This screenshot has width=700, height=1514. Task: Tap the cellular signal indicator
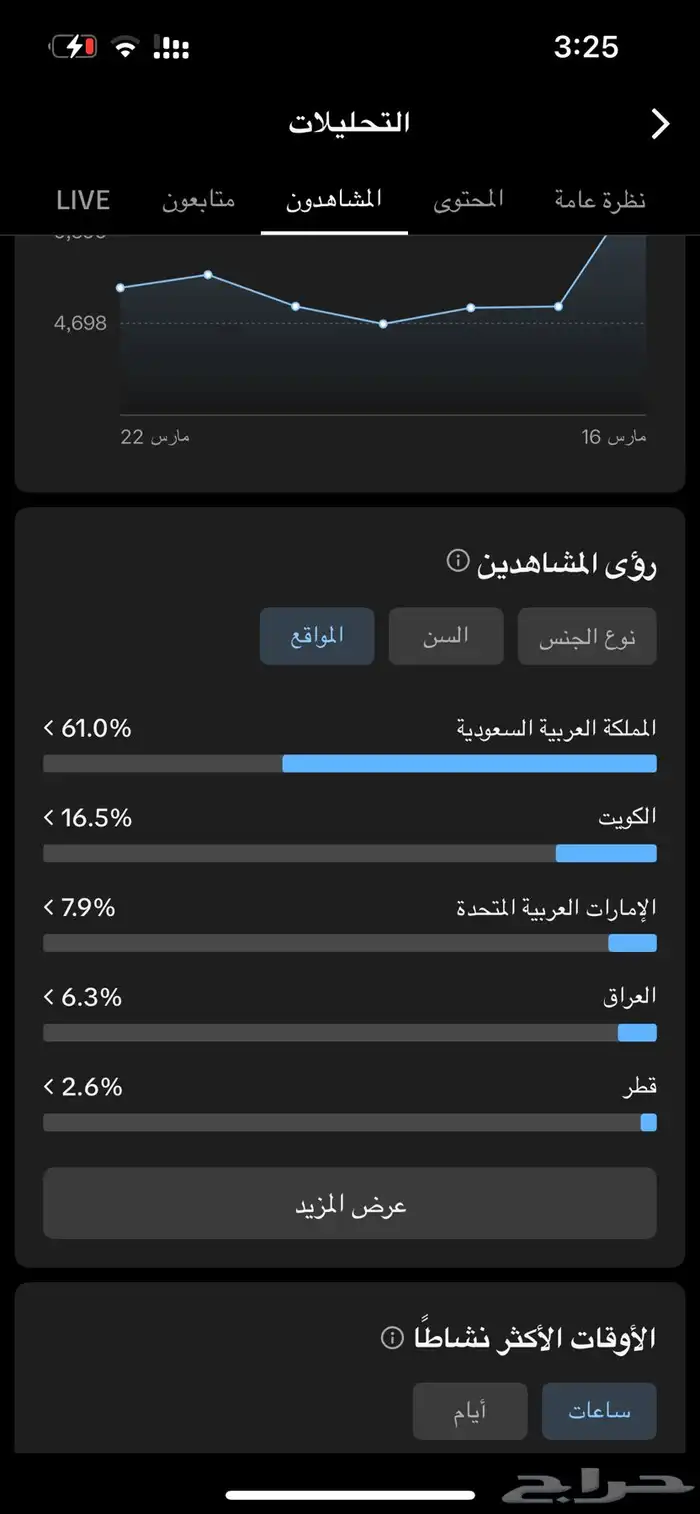pyautogui.click(x=171, y=47)
